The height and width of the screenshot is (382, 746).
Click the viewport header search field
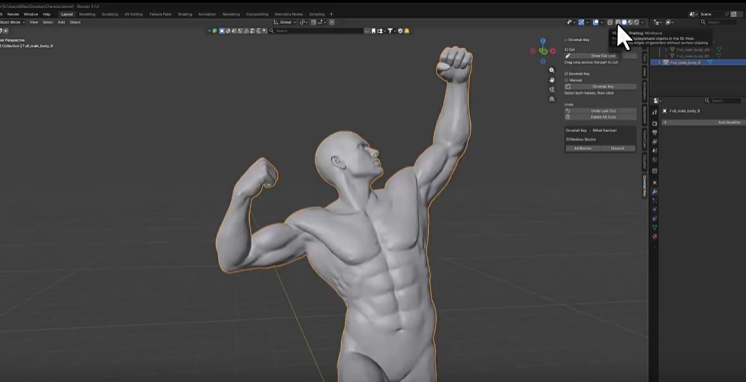point(319,31)
